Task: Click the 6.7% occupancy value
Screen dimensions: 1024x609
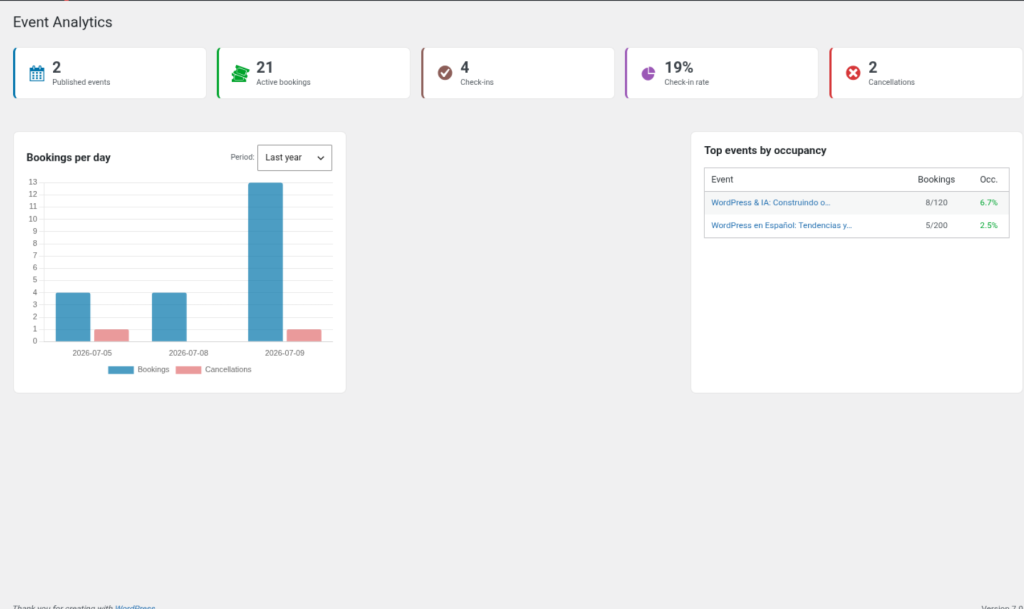Action: coord(988,202)
